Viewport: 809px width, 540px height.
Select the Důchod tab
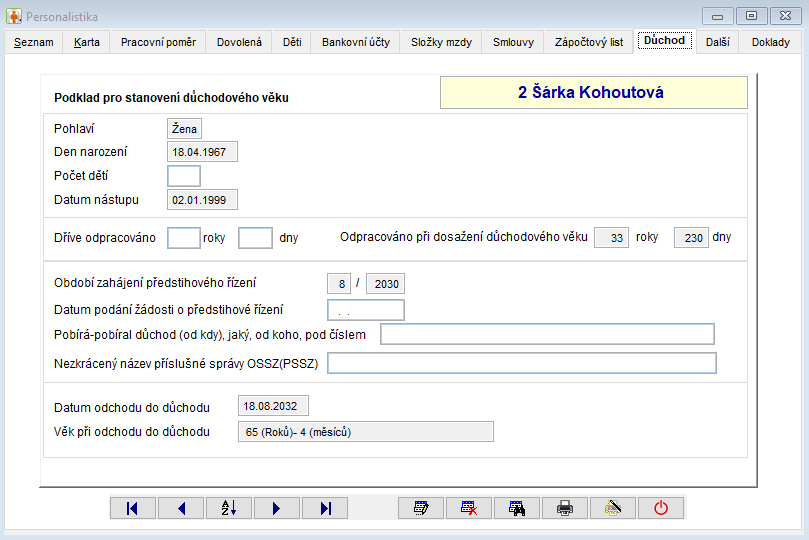665,41
